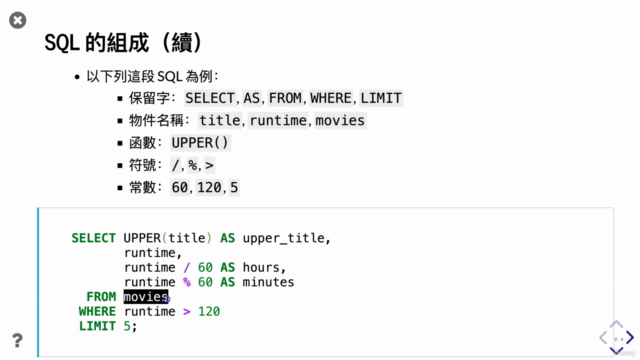The image size is (640, 360).
Task: Click inline code movies in bullet list
Action: tap(340, 120)
